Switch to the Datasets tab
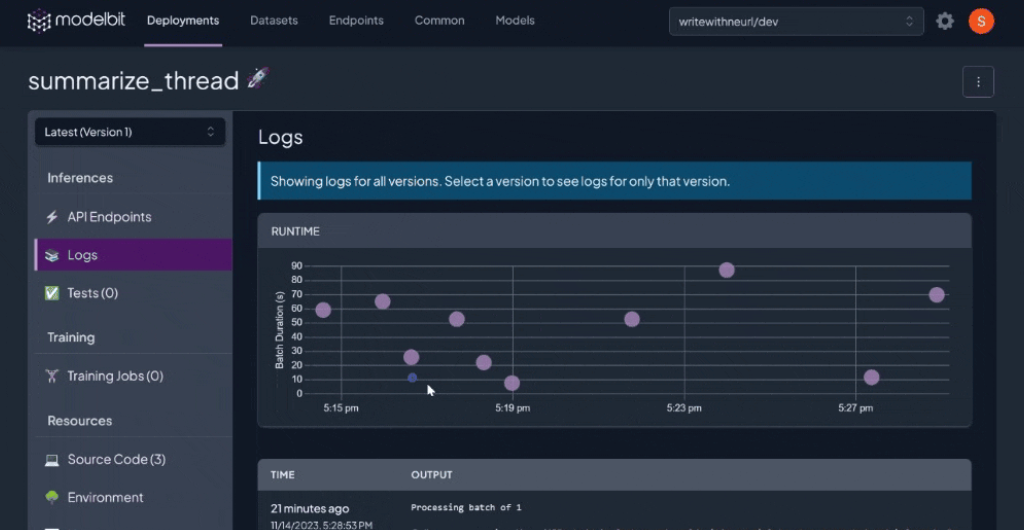 274,21
